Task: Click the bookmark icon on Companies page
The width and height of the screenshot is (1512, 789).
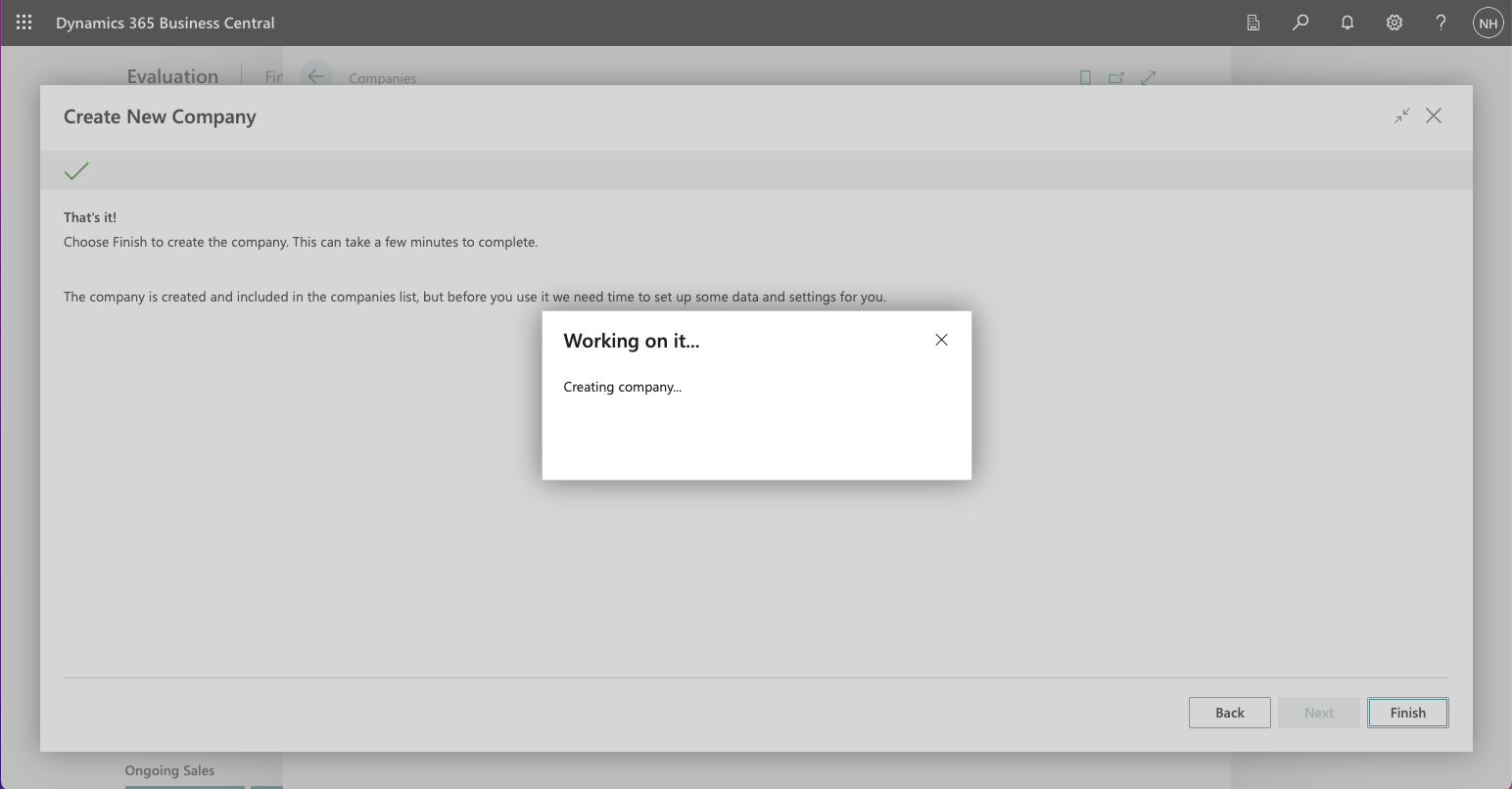Action: 1085,77
